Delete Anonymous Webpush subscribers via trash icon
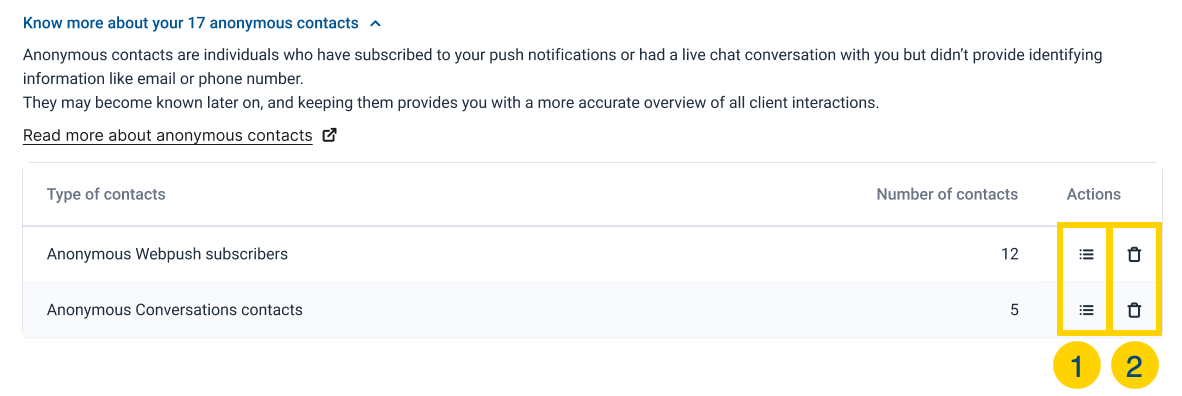 (1134, 255)
